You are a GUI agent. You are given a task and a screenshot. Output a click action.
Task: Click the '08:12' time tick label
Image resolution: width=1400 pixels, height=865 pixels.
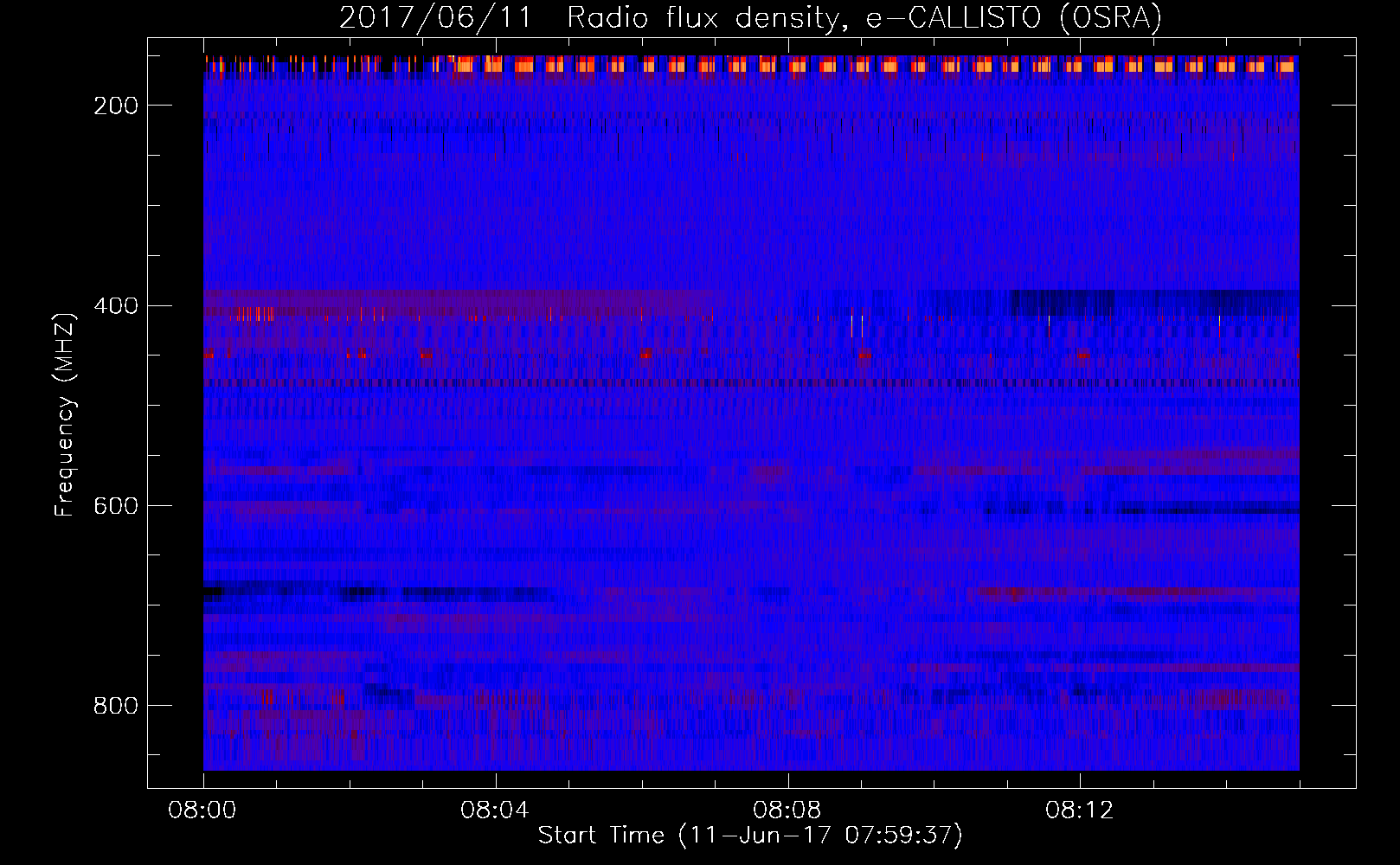1080,811
